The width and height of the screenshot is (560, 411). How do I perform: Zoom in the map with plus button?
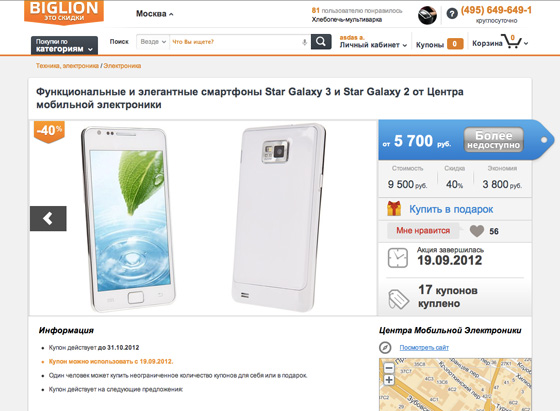pyautogui.click(x=389, y=380)
